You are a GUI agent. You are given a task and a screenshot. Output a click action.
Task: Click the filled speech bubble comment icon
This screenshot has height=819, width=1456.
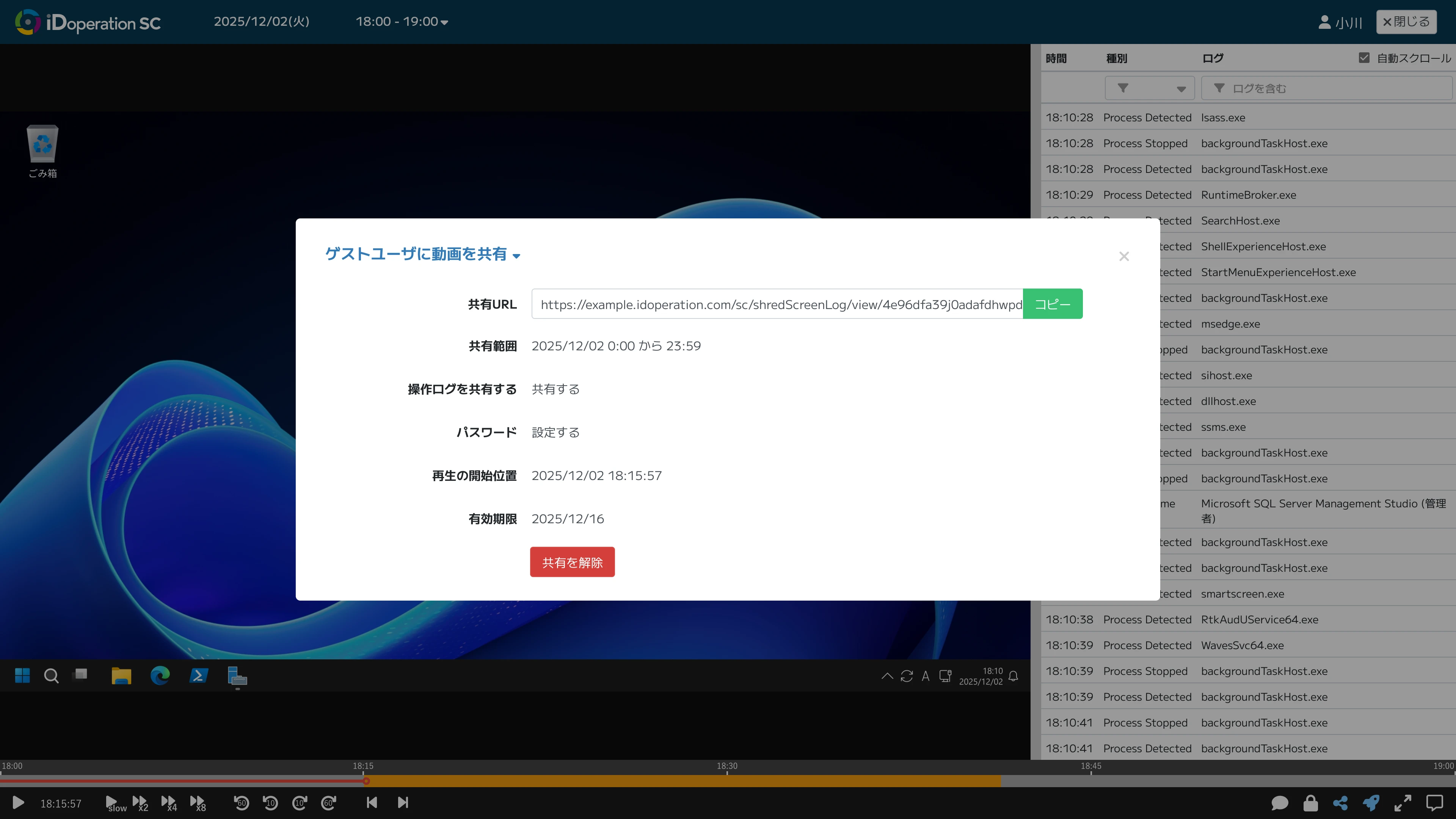coord(1280,803)
